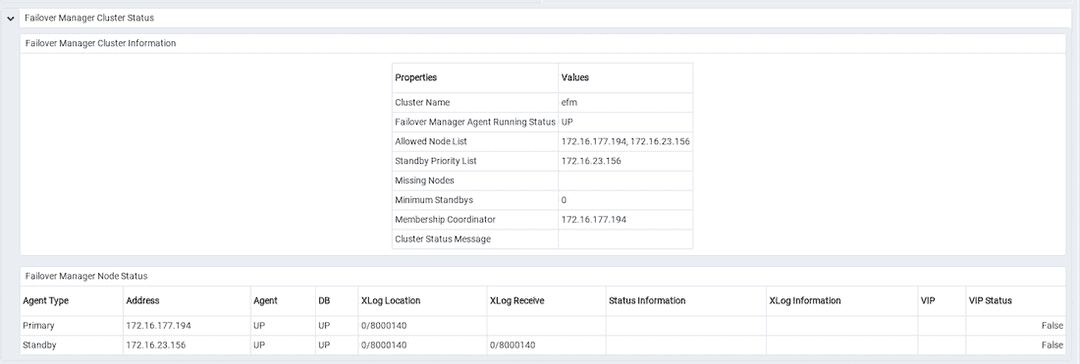Select the Cluster Name property cell
Viewport: 1080px width, 364px height.
pyautogui.click(x=475, y=103)
